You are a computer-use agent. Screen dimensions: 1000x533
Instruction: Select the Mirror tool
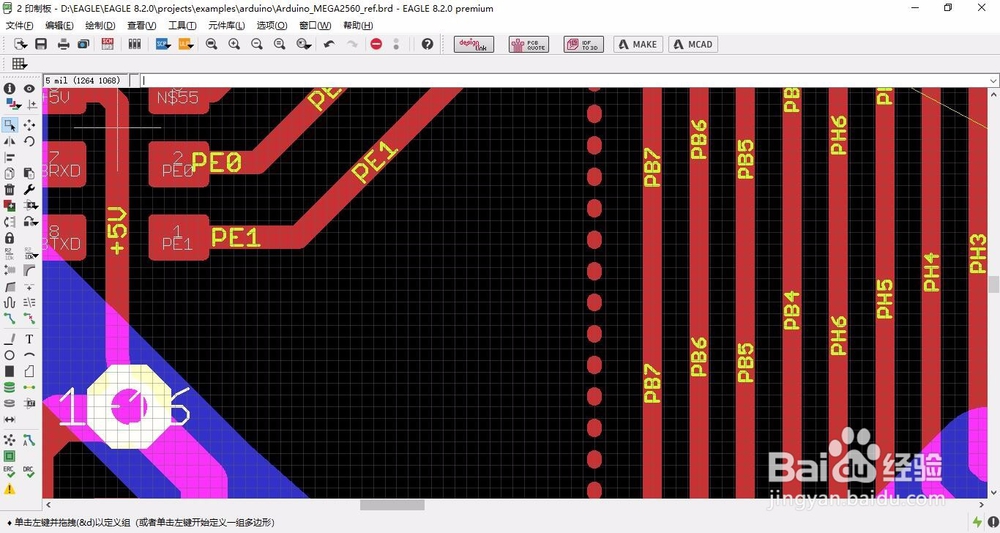click(x=10, y=141)
